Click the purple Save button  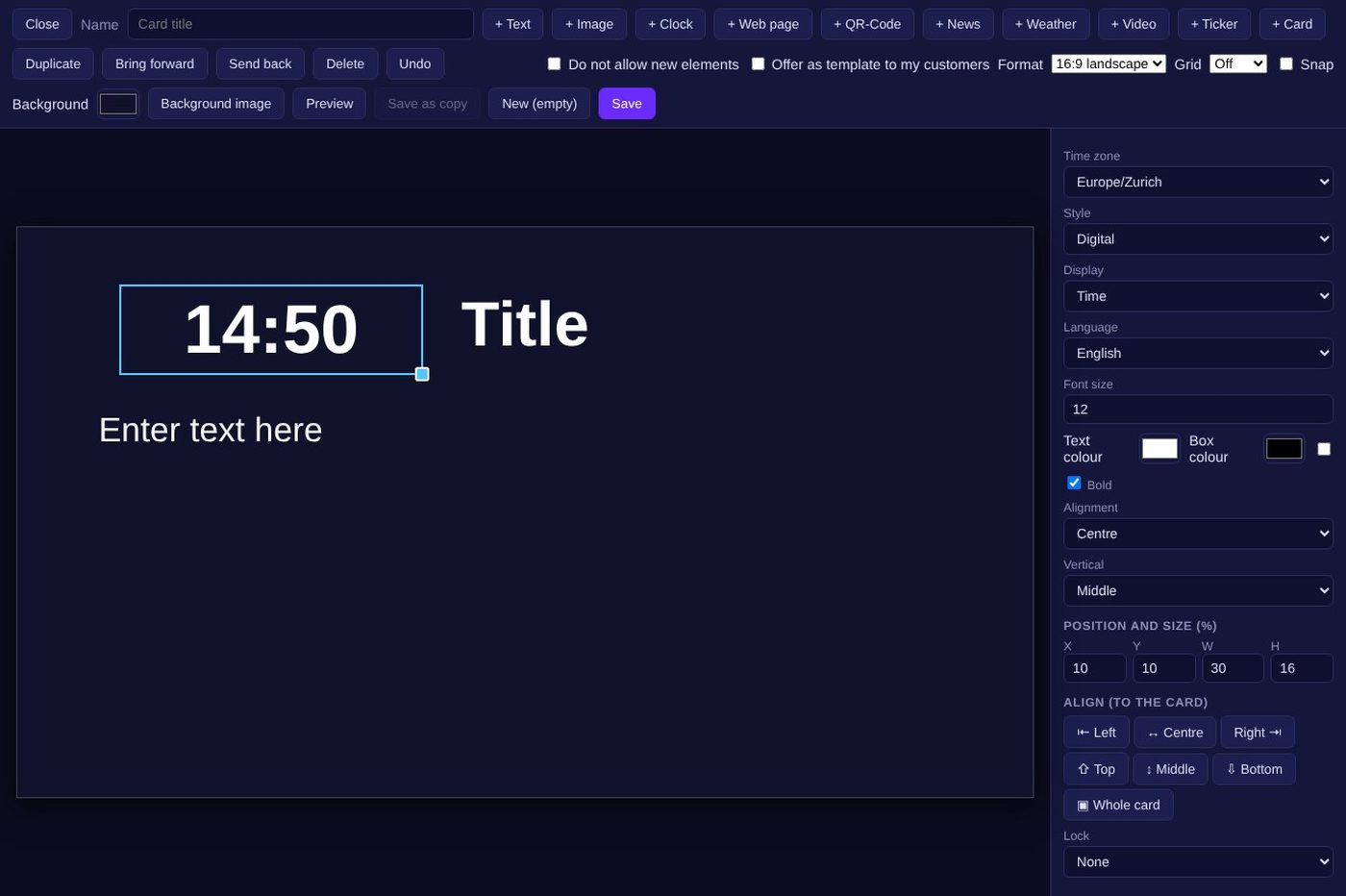(627, 104)
